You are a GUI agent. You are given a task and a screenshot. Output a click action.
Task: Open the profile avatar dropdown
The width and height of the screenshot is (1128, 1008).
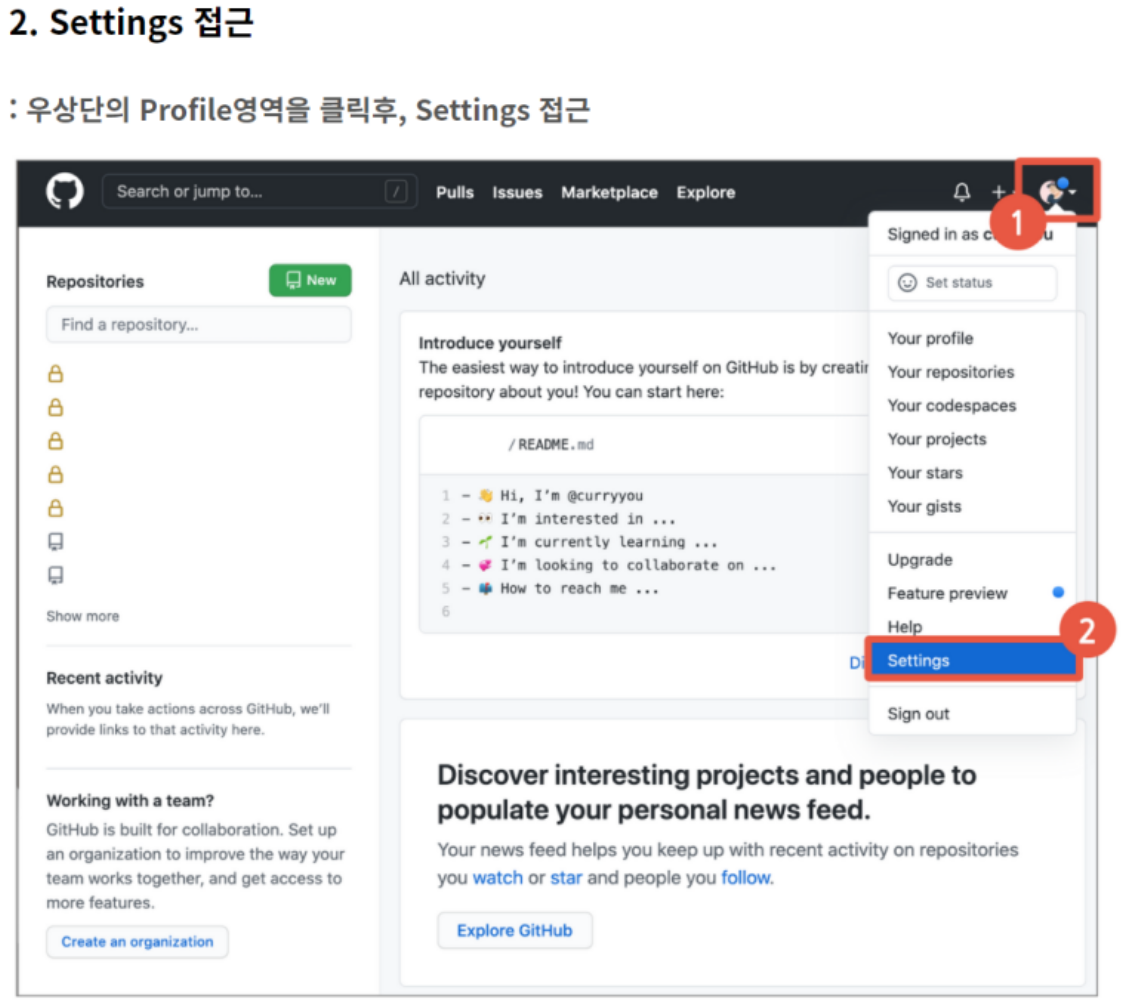1058,191
